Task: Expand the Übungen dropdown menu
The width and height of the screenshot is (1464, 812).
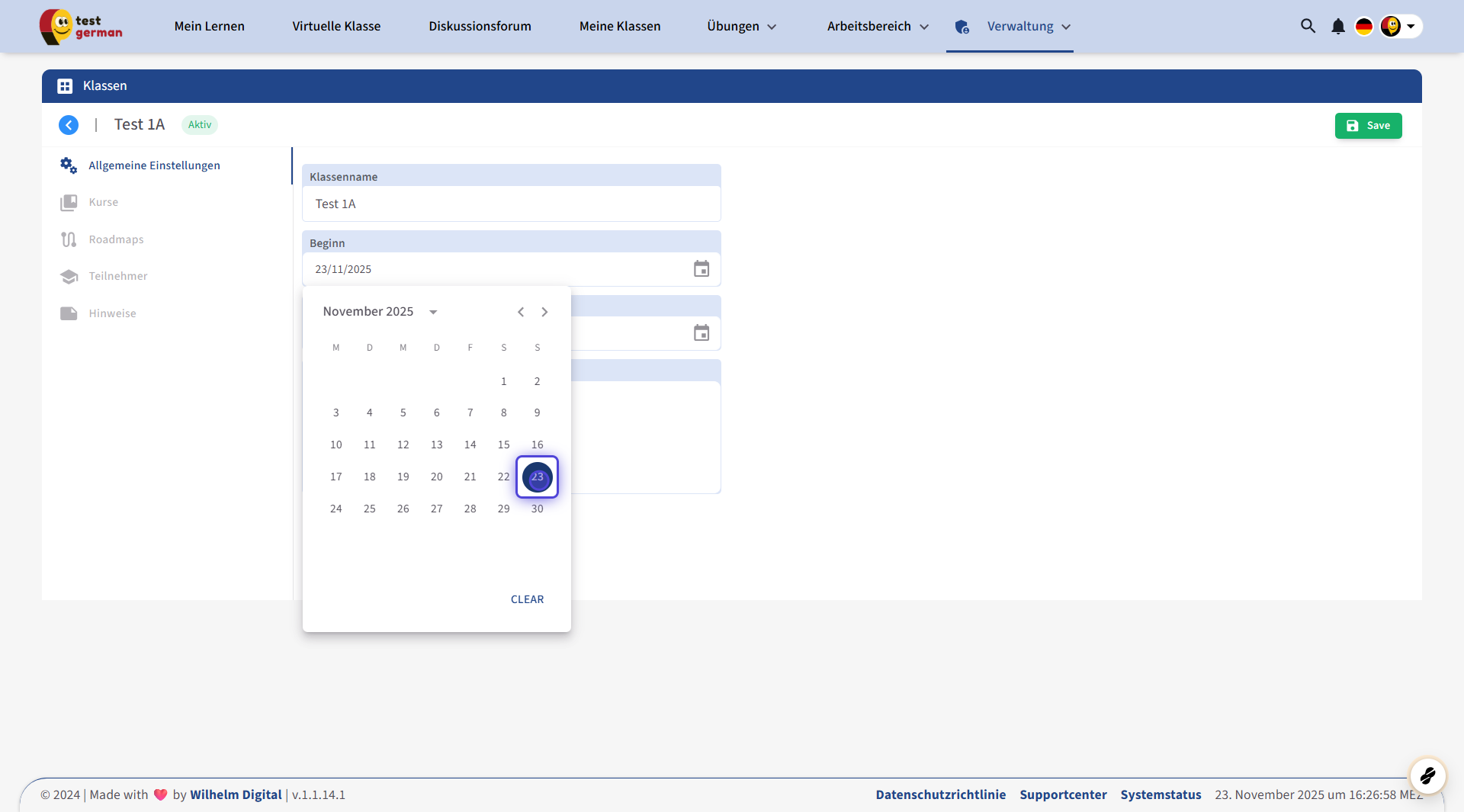Action: (741, 27)
